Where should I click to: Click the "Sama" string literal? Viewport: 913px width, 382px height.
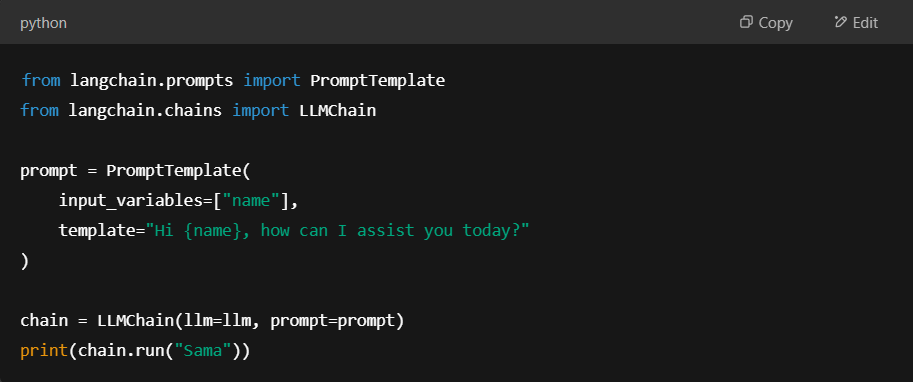click(203, 351)
